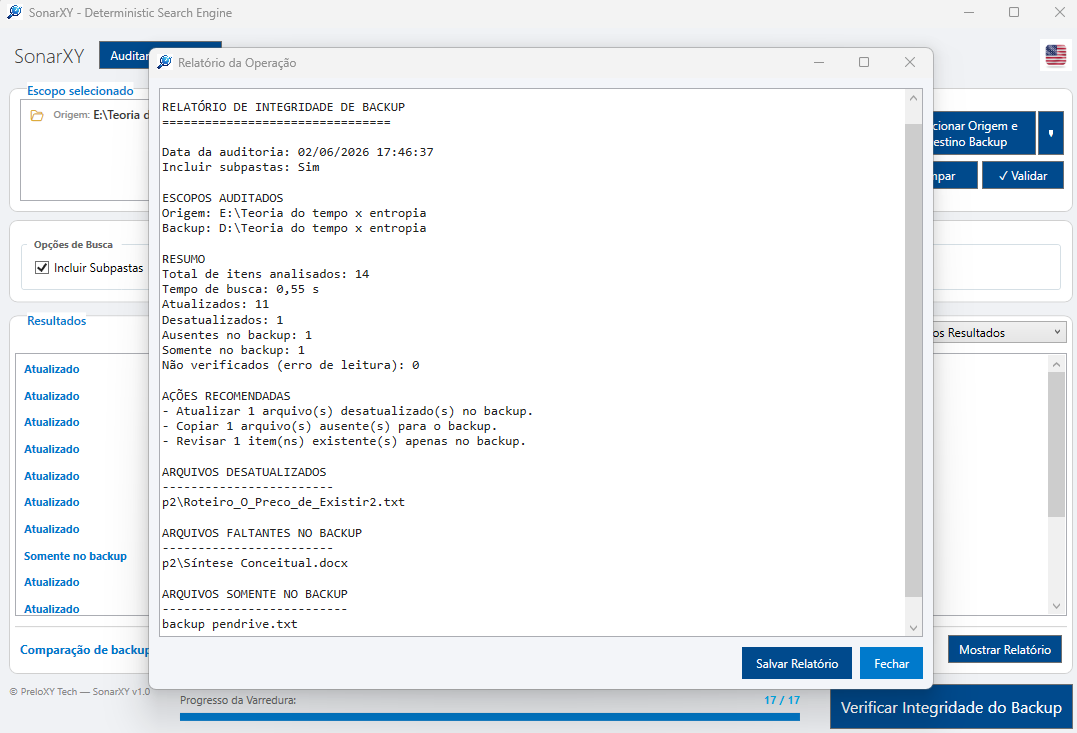Click the SonarXY app icon in main title bar
The height and width of the screenshot is (733, 1077).
point(14,12)
